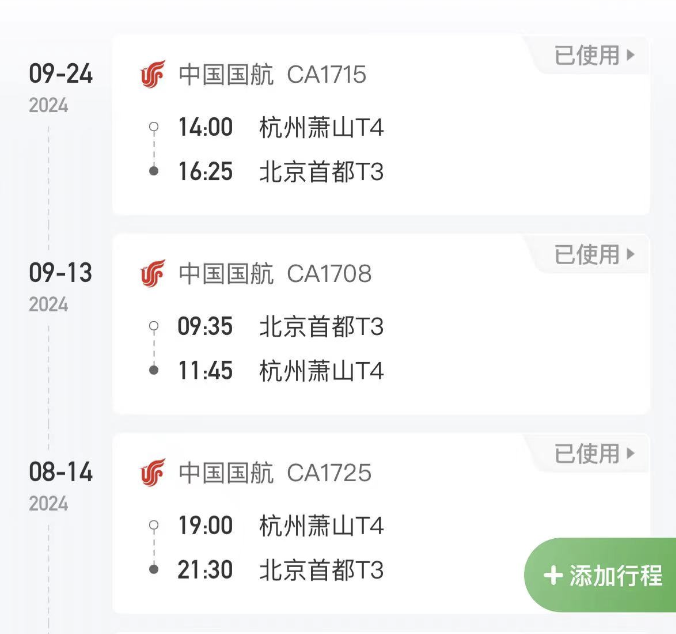Select the 09-24 date on timeline
The height and width of the screenshot is (634, 676).
(60, 74)
